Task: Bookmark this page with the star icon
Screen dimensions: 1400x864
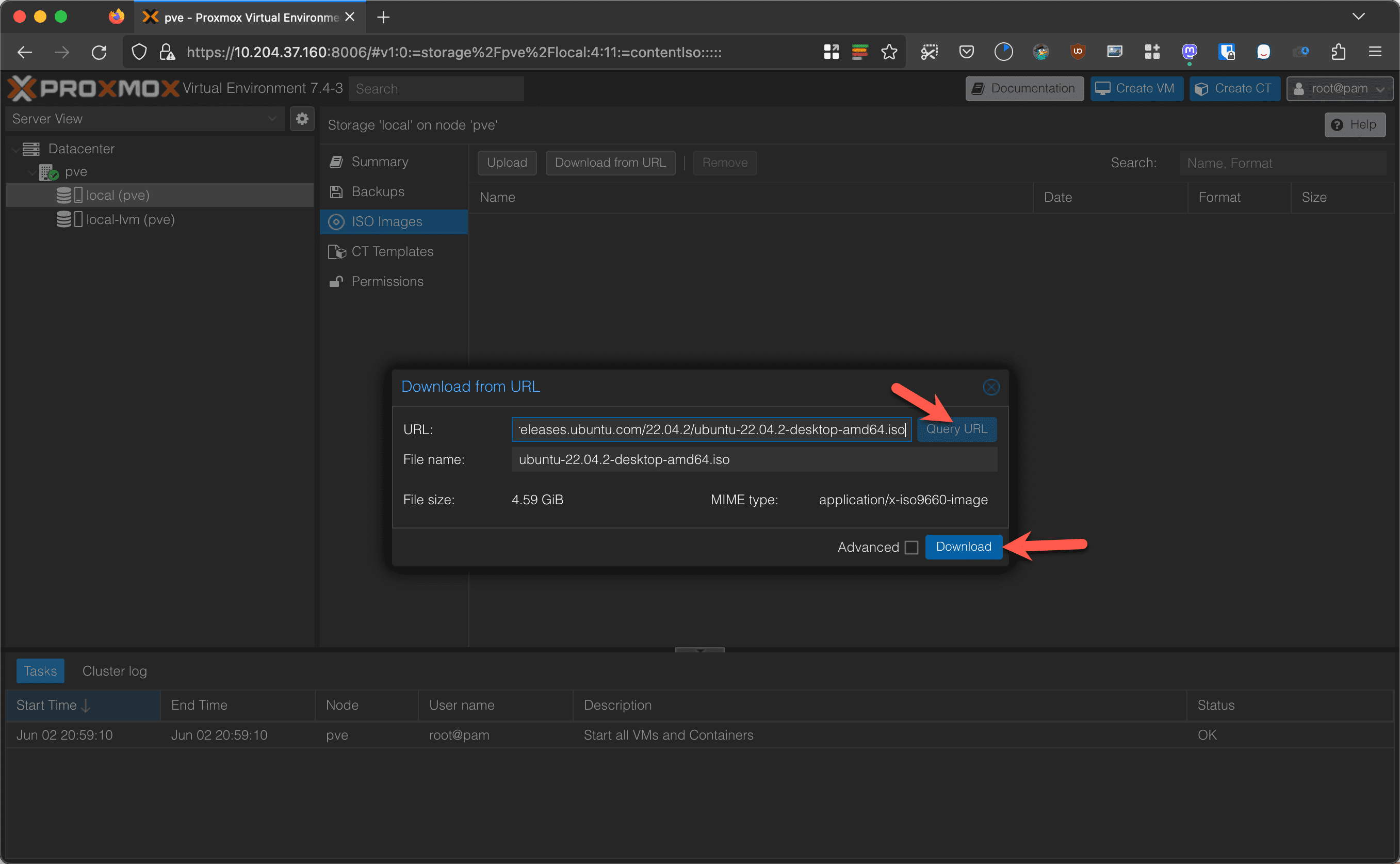Action: tap(889, 53)
